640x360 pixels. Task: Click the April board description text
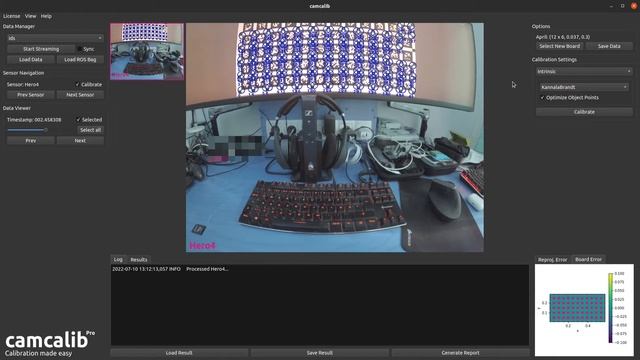(x=563, y=37)
